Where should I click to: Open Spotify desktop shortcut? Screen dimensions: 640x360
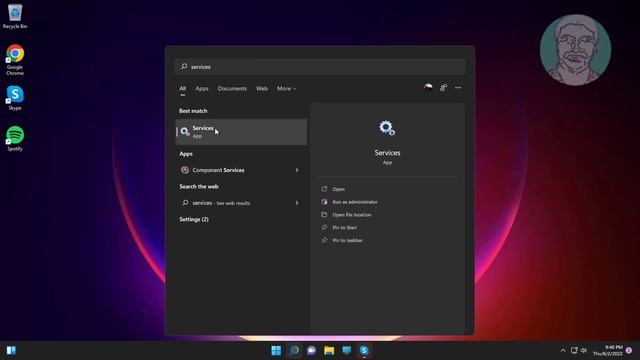(15, 139)
